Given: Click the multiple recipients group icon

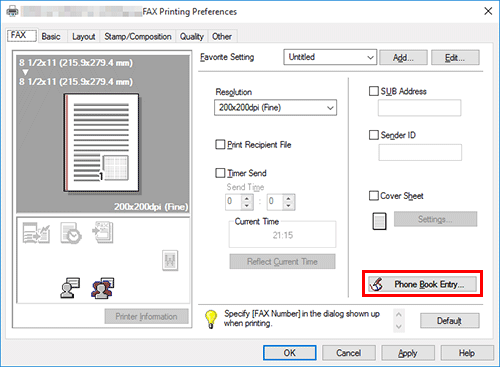Looking at the screenshot, I should (x=102, y=288).
